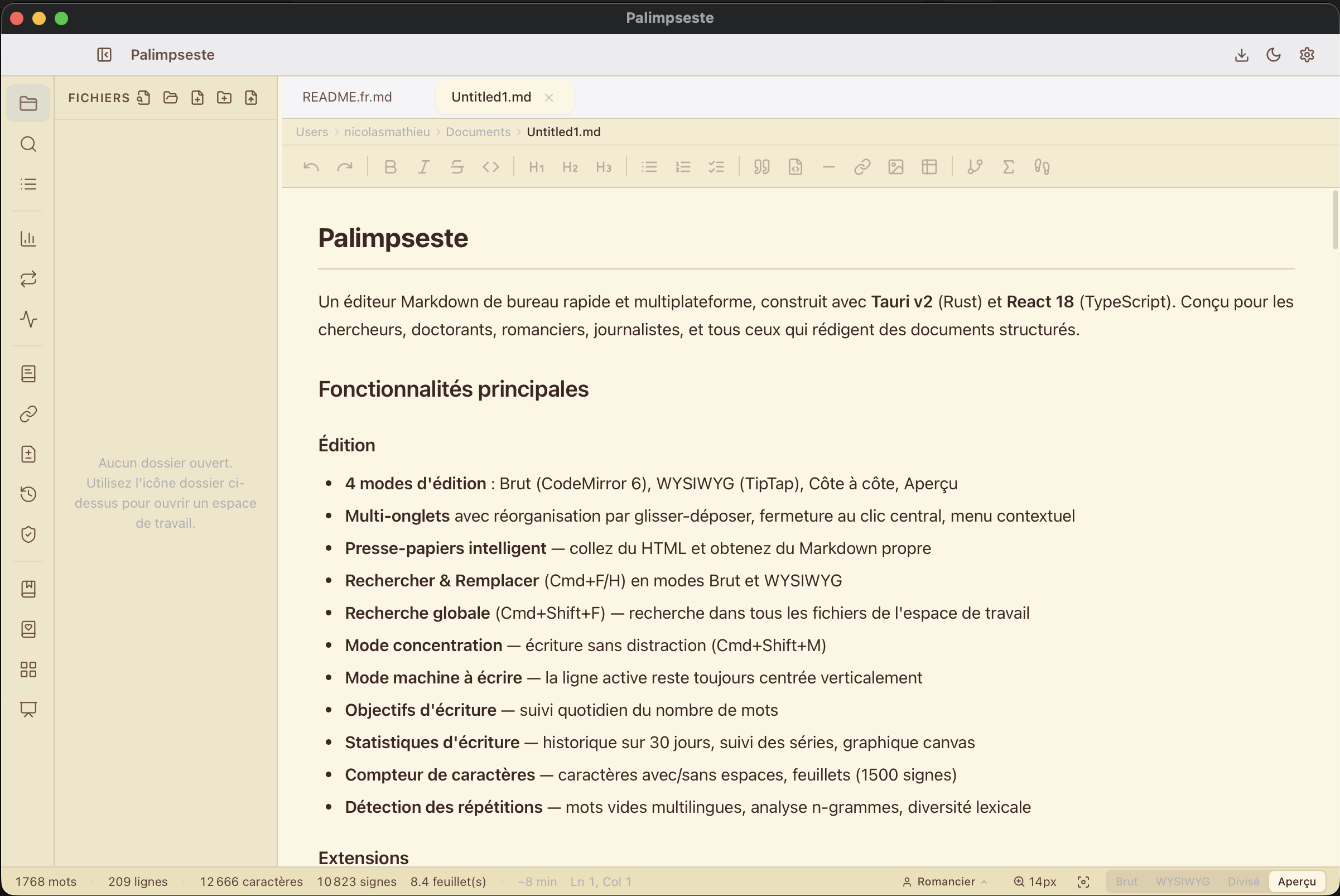
Task: Switch to the README.fr.md tab
Action: click(x=347, y=97)
